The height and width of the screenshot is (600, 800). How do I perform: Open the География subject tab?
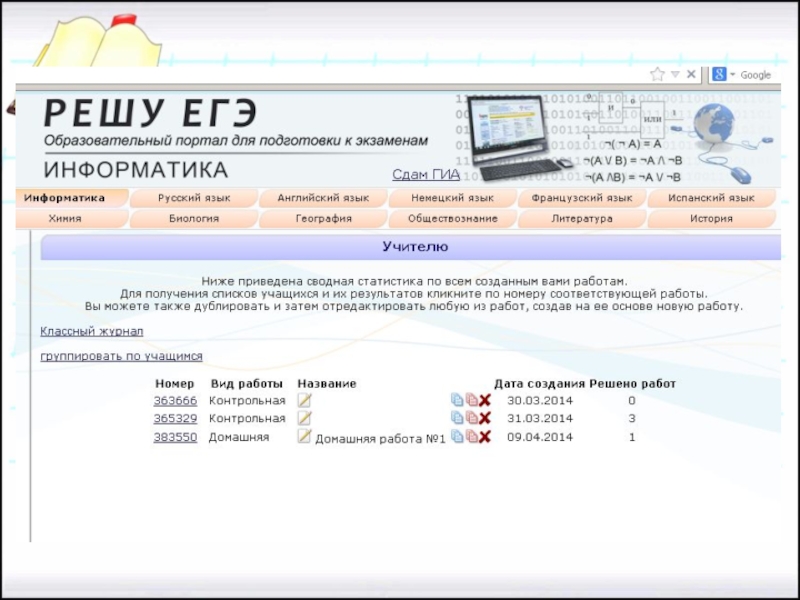point(323,218)
